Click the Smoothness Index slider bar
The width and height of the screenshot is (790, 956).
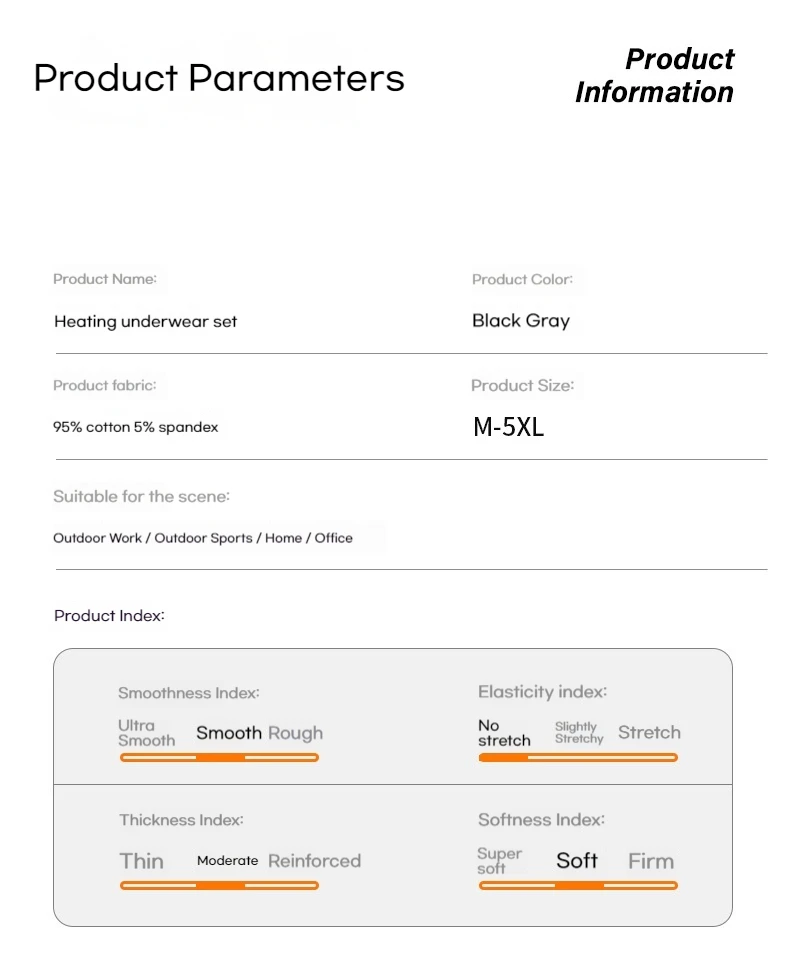[219, 757]
